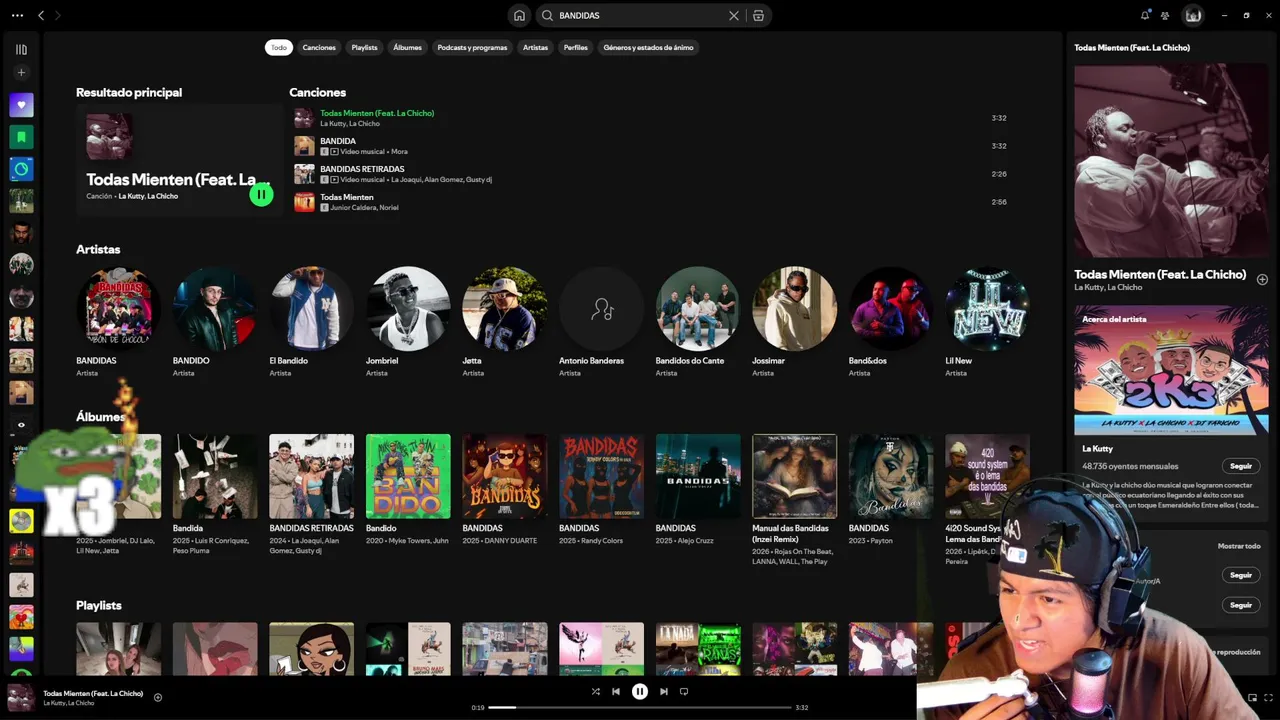Play the song BANDIDA by Mora

coord(650,146)
